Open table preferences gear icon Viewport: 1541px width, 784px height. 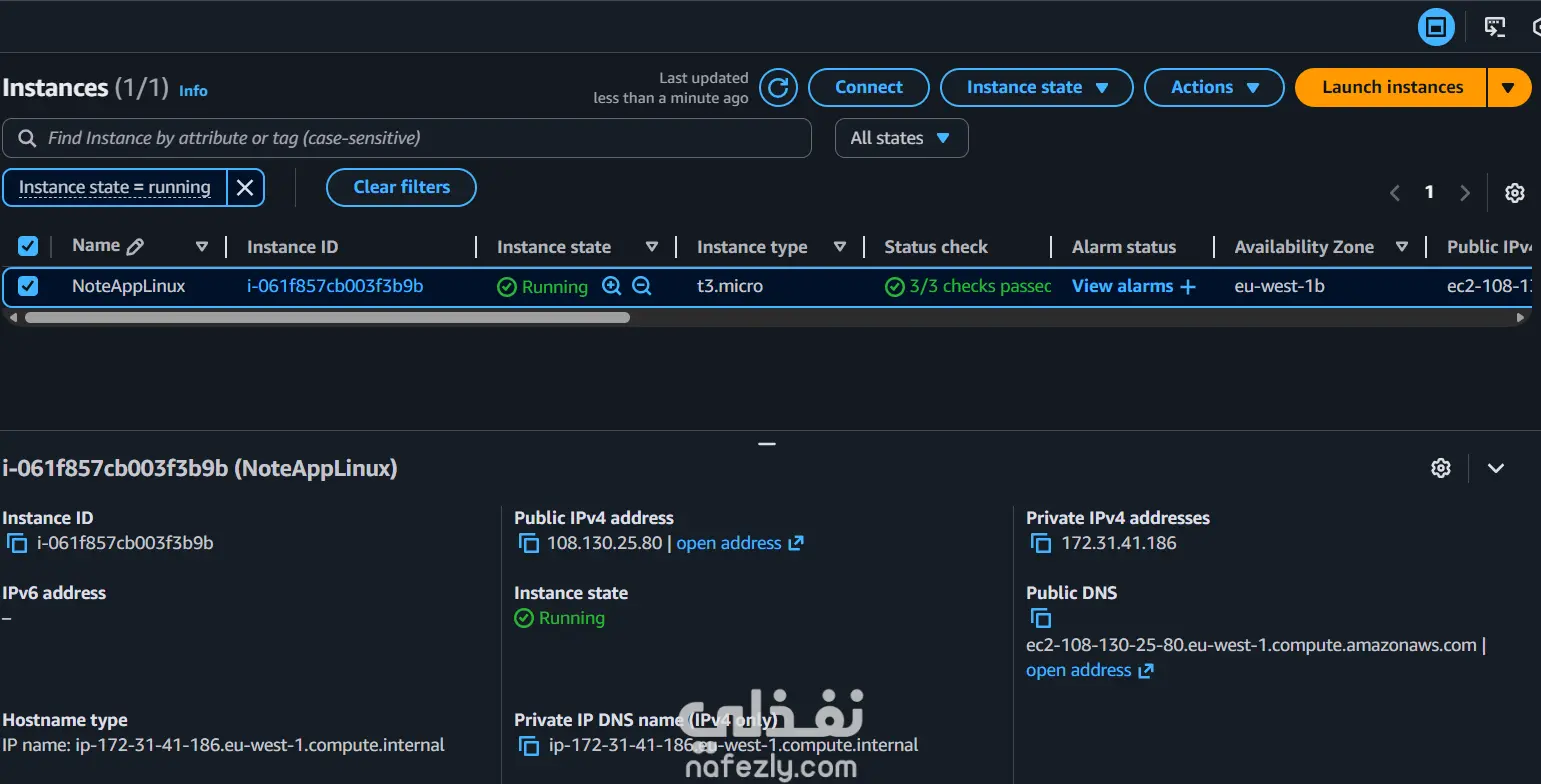tap(1515, 193)
